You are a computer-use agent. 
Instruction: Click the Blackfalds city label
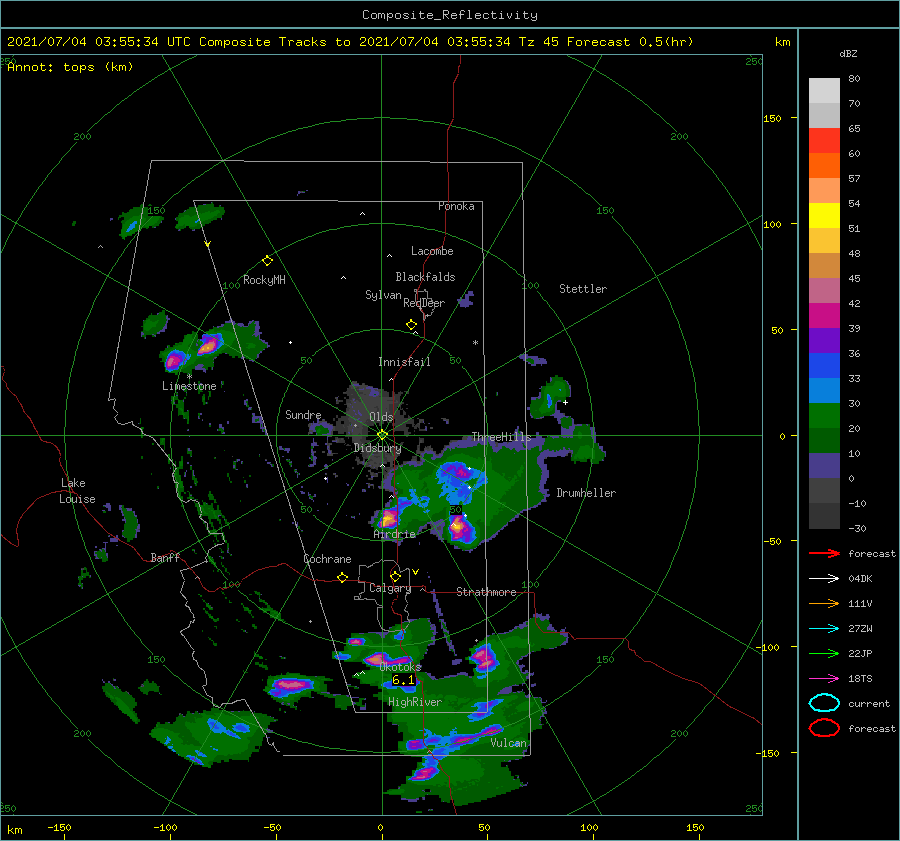(425, 277)
